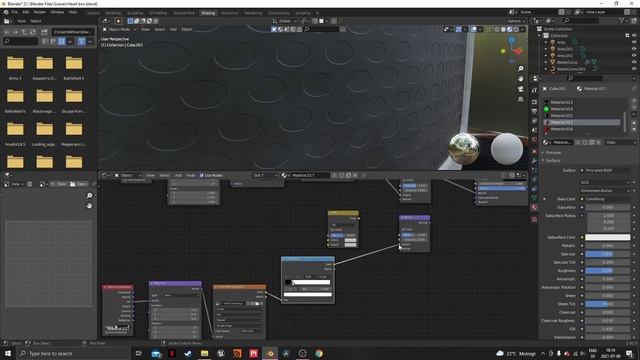
Task: Toggle Use Nodes checkbox in node editor
Action: [x=202, y=175]
